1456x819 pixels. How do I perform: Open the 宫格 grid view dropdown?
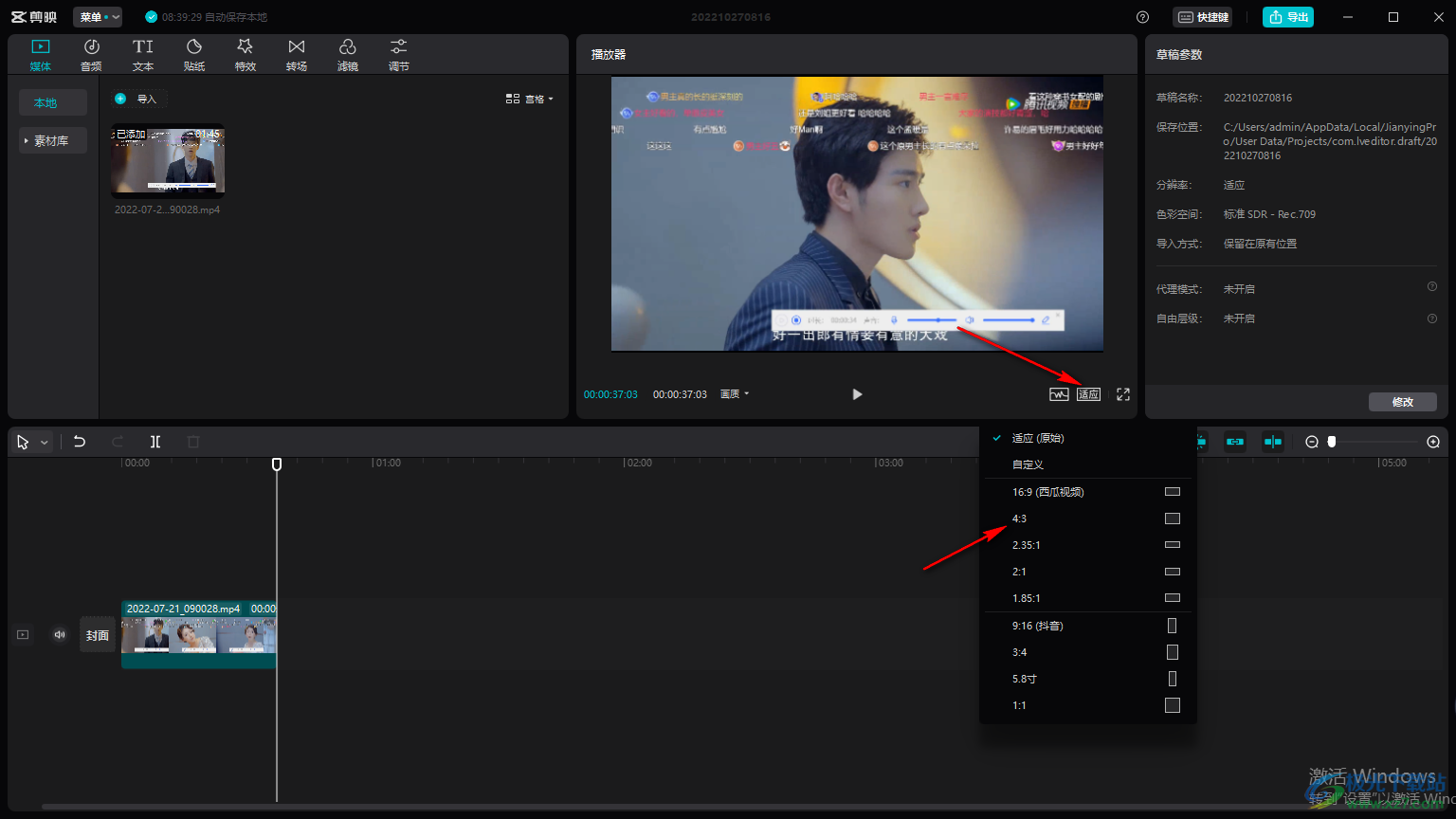[530, 99]
